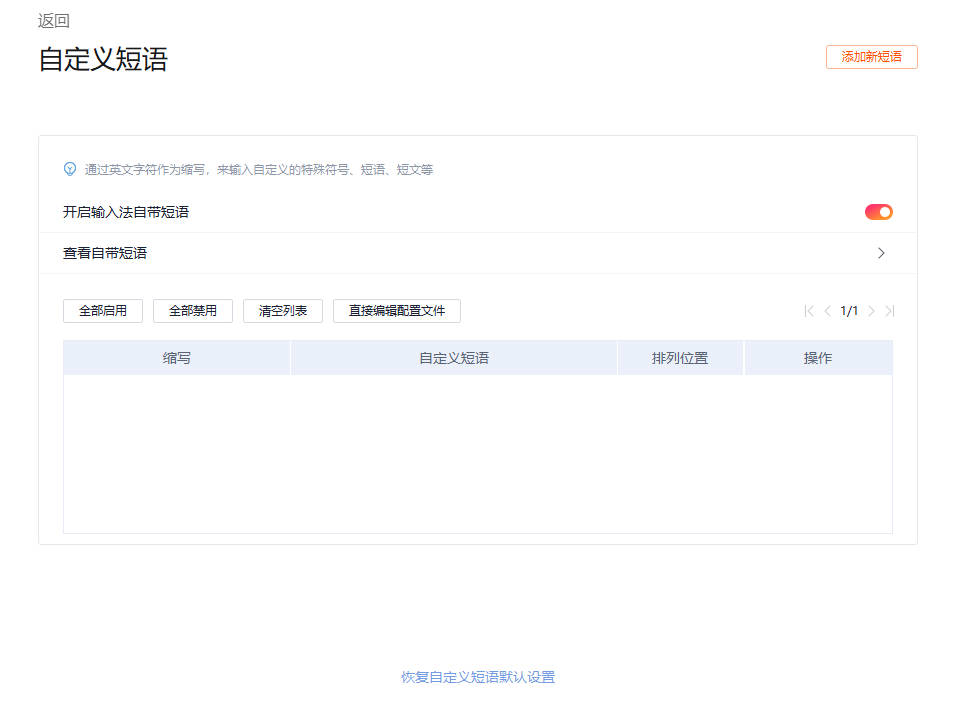
Task: Open 直接编辑配置文件 editor
Action: (x=397, y=311)
